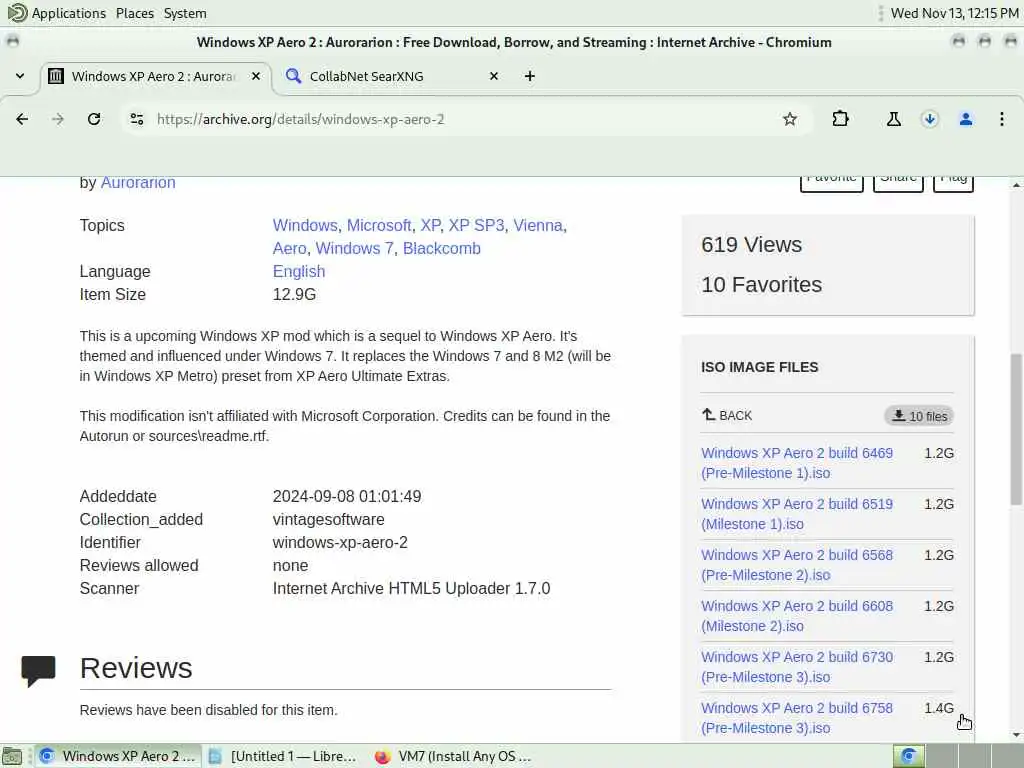The width and height of the screenshot is (1024, 768).
Task: Click the clock showing Wed Nov 13
Action: 954,13
